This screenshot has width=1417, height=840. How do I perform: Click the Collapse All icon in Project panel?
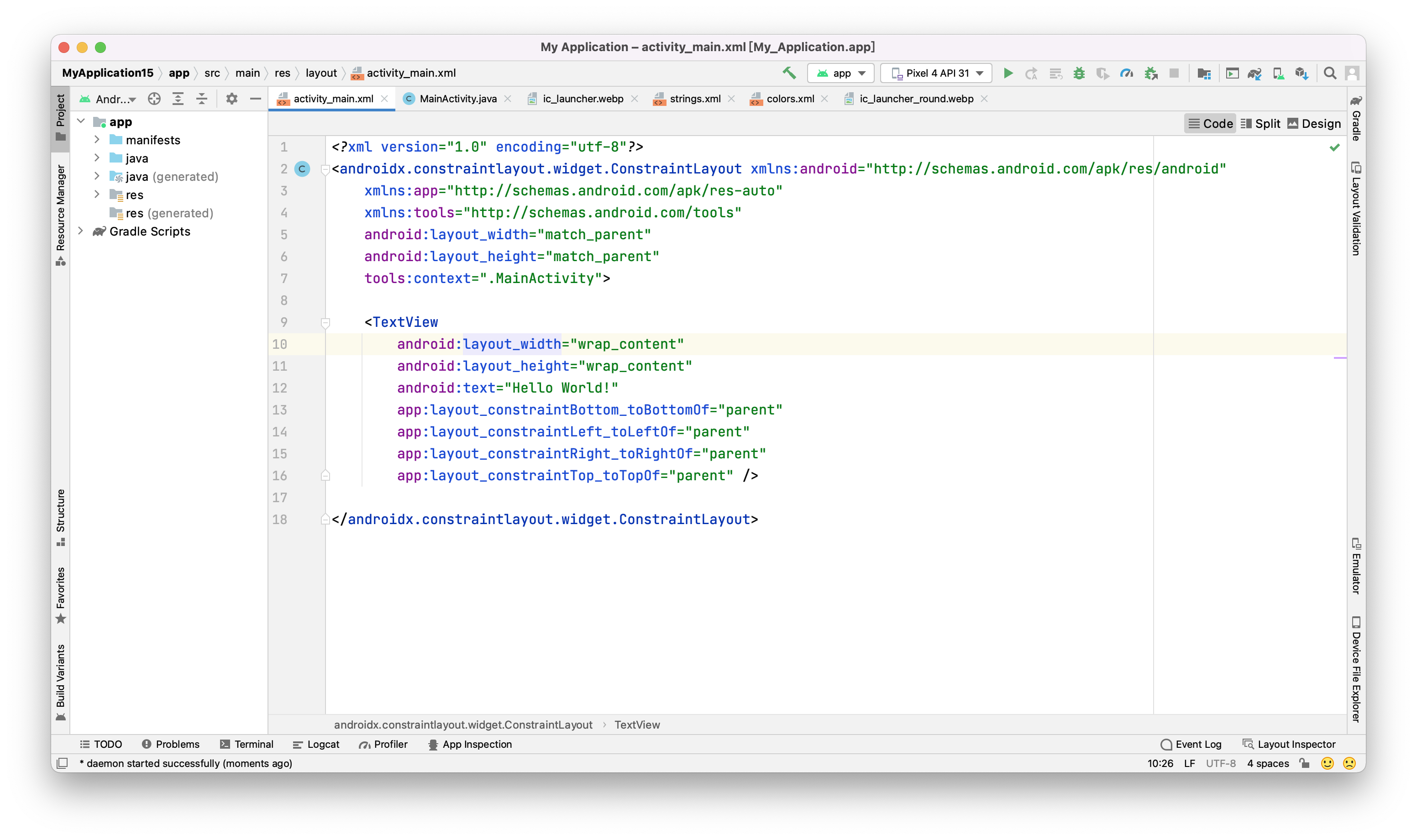[201, 99]
